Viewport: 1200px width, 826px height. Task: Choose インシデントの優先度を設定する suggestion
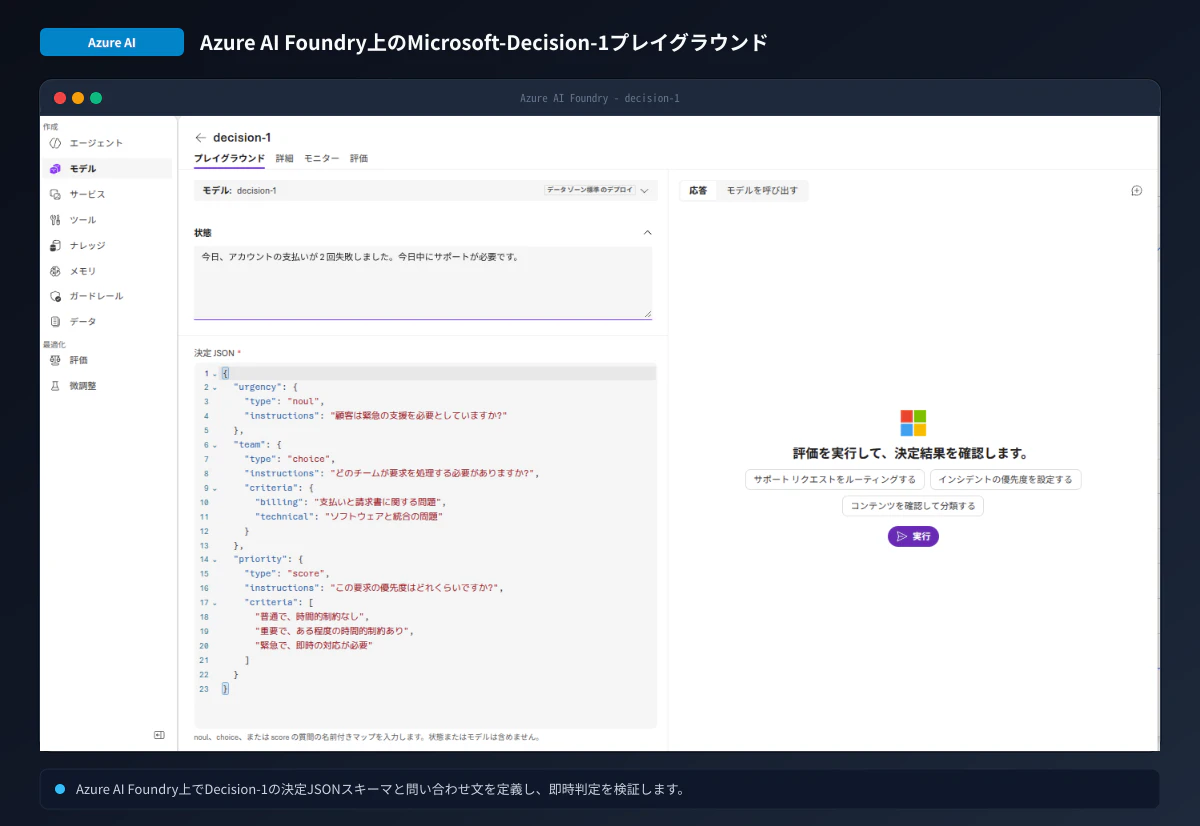[x=1005, y=480]
